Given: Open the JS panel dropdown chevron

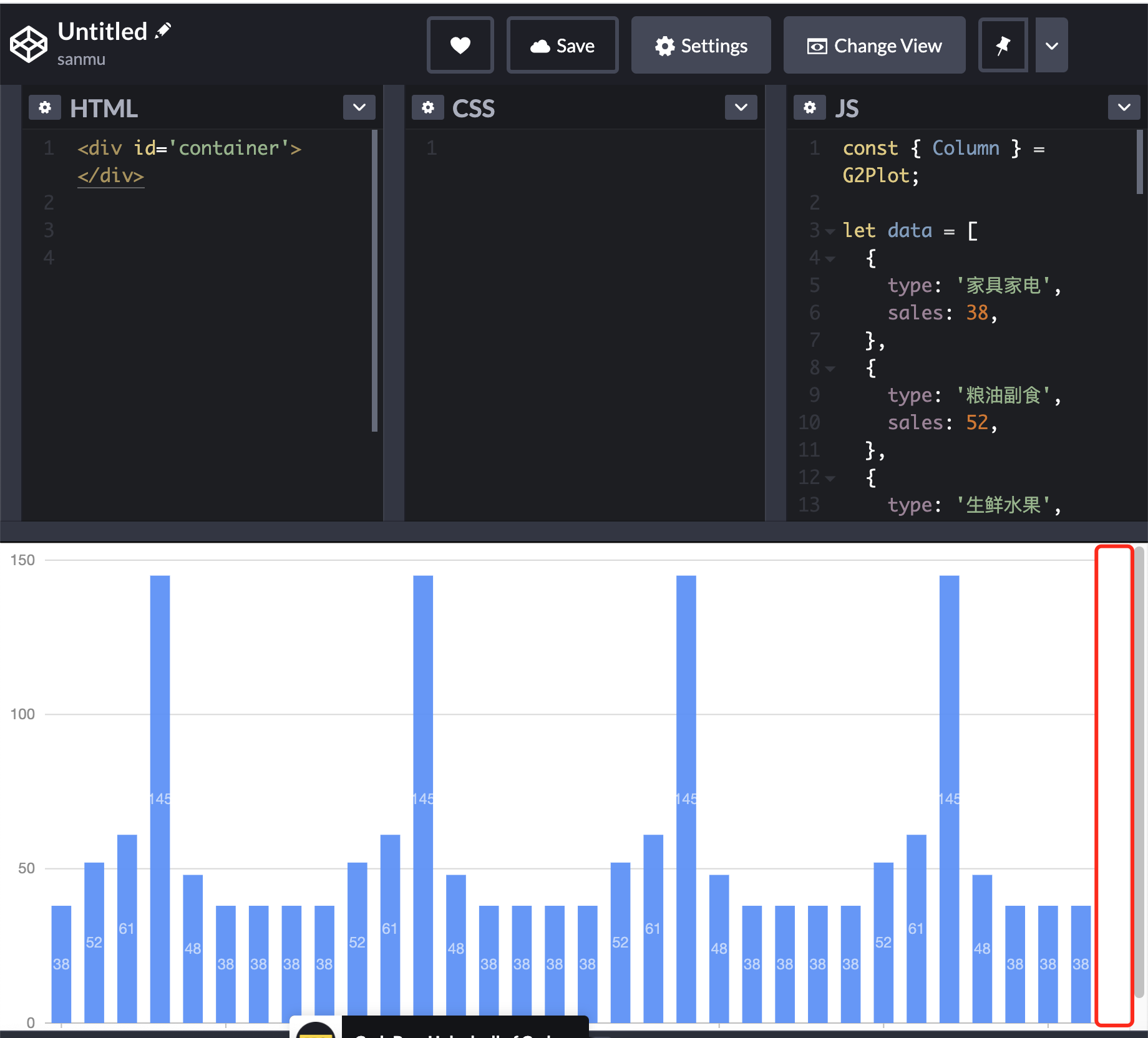Looking at the screenshot, I should pos(1123,107).
